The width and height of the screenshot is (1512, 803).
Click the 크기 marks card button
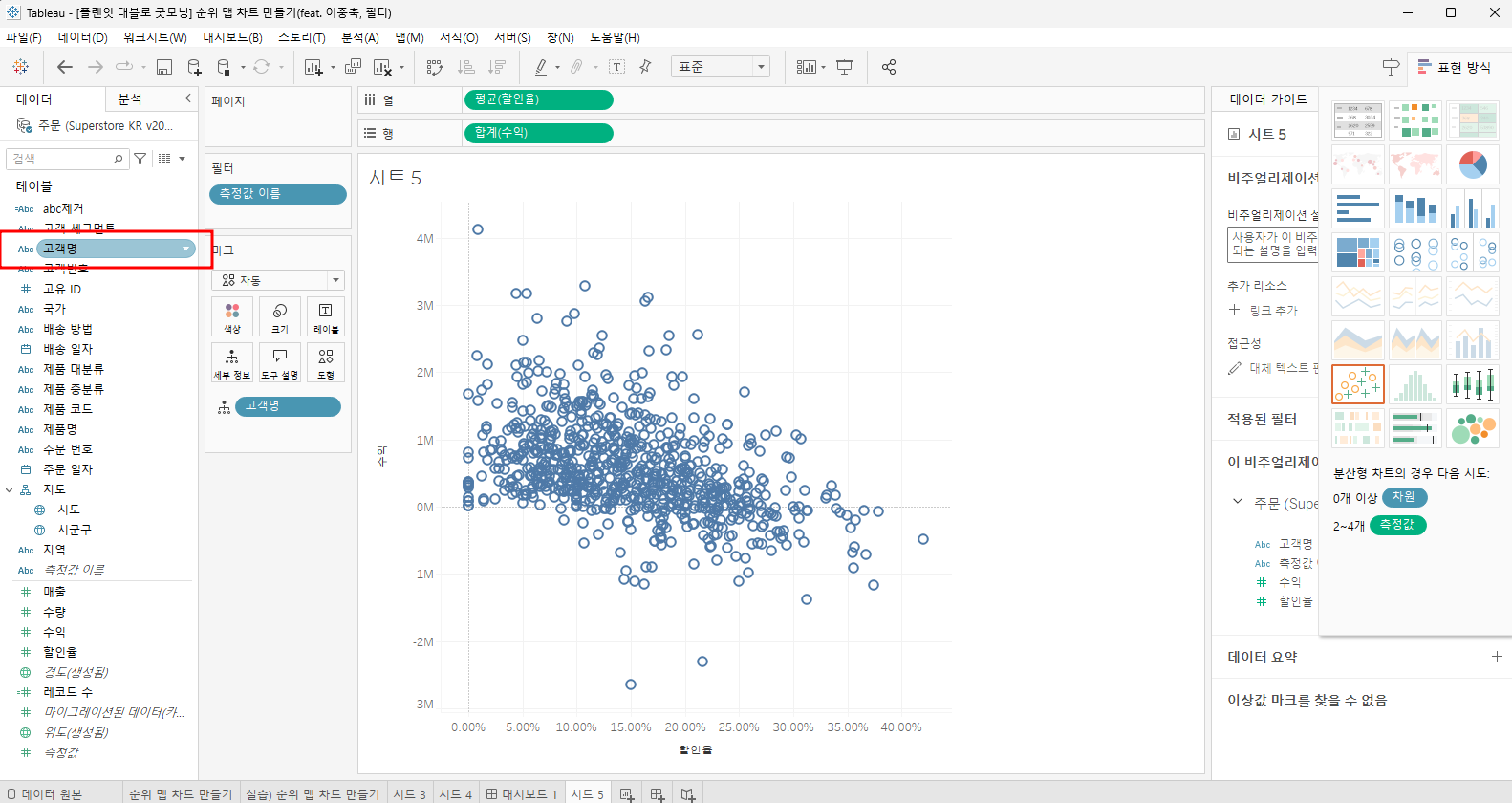pos(280,317)
